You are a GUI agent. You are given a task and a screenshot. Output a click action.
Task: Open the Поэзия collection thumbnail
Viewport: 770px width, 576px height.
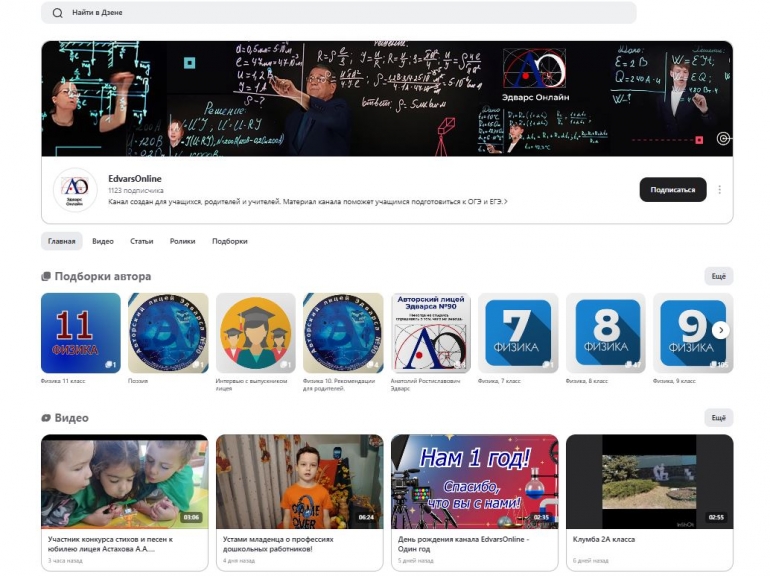pos(168,333)
